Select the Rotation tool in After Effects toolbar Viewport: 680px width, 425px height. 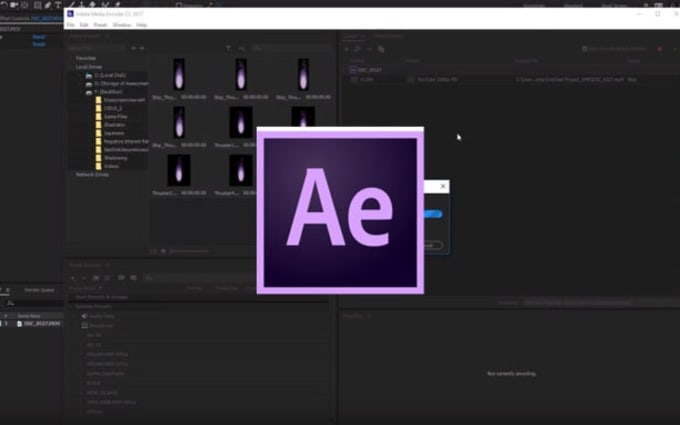4,5
